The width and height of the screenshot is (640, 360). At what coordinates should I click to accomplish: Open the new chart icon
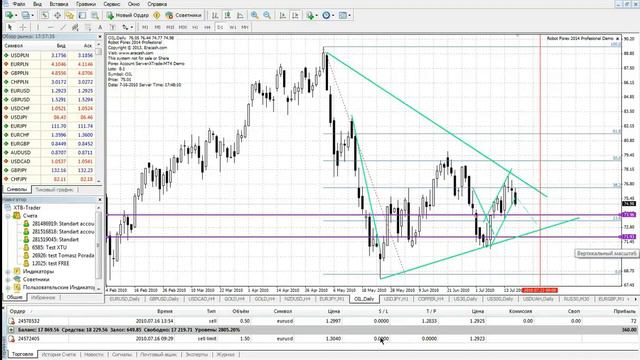click(x=10, y=15)
